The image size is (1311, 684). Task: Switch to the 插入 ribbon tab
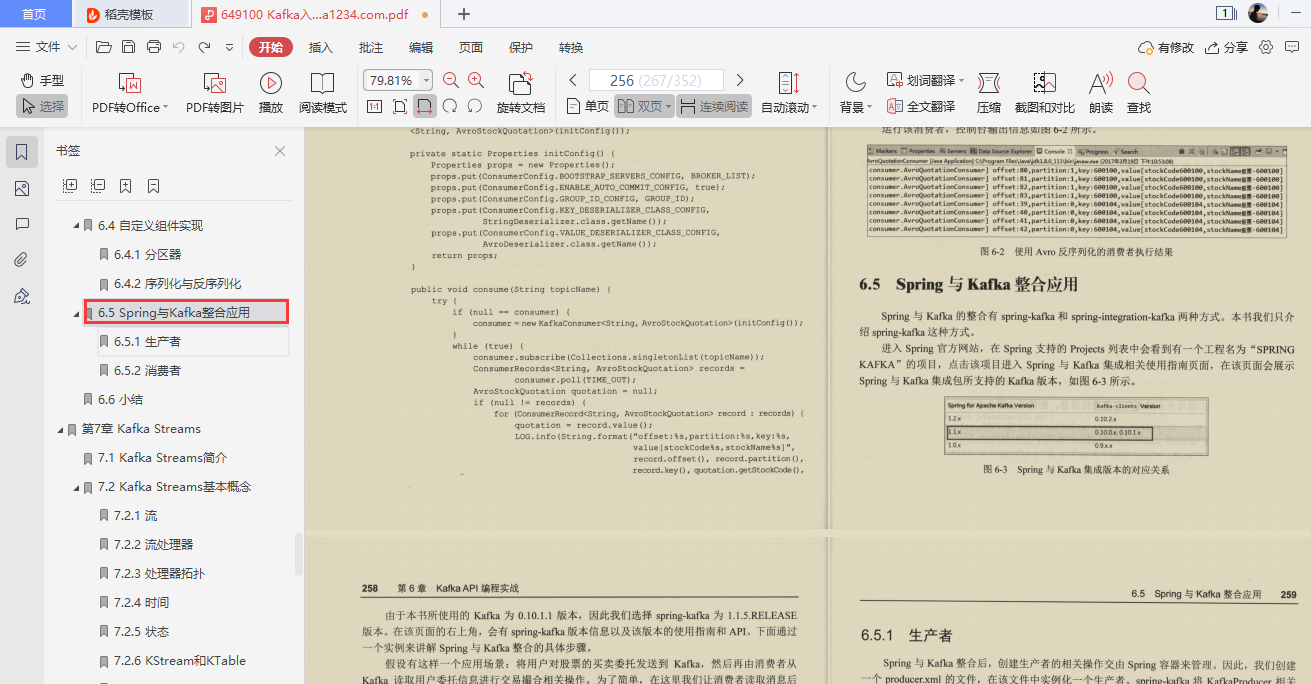pos(321,47)
